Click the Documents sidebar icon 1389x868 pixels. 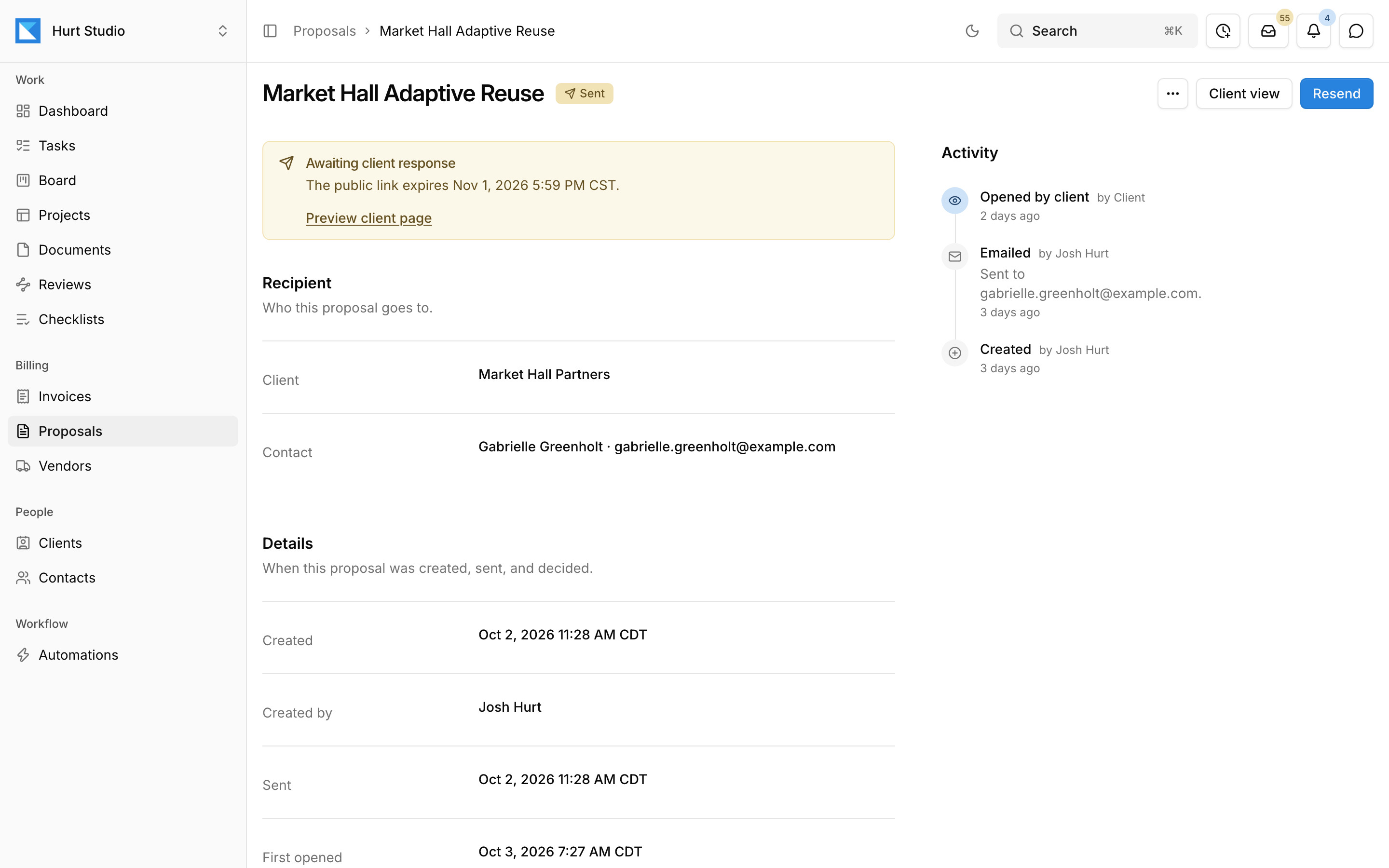pyautogui.click(x=23, y=250)
